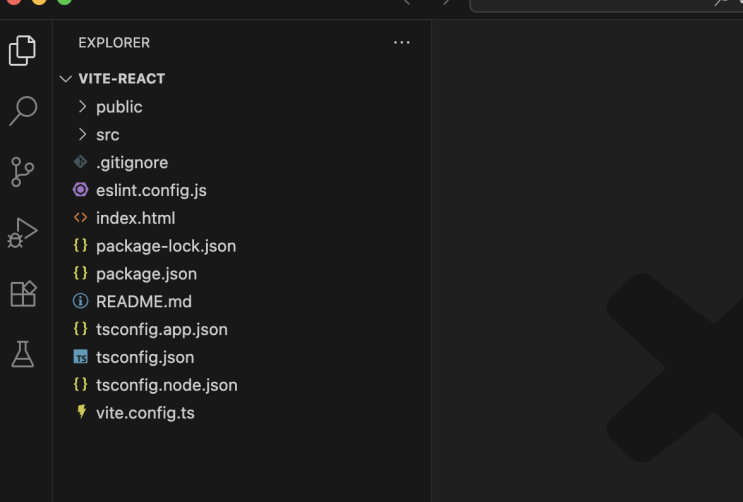This screenshot has width=743, height=502.
Task: Open the Run and Debug view
Action: (22, 233)
